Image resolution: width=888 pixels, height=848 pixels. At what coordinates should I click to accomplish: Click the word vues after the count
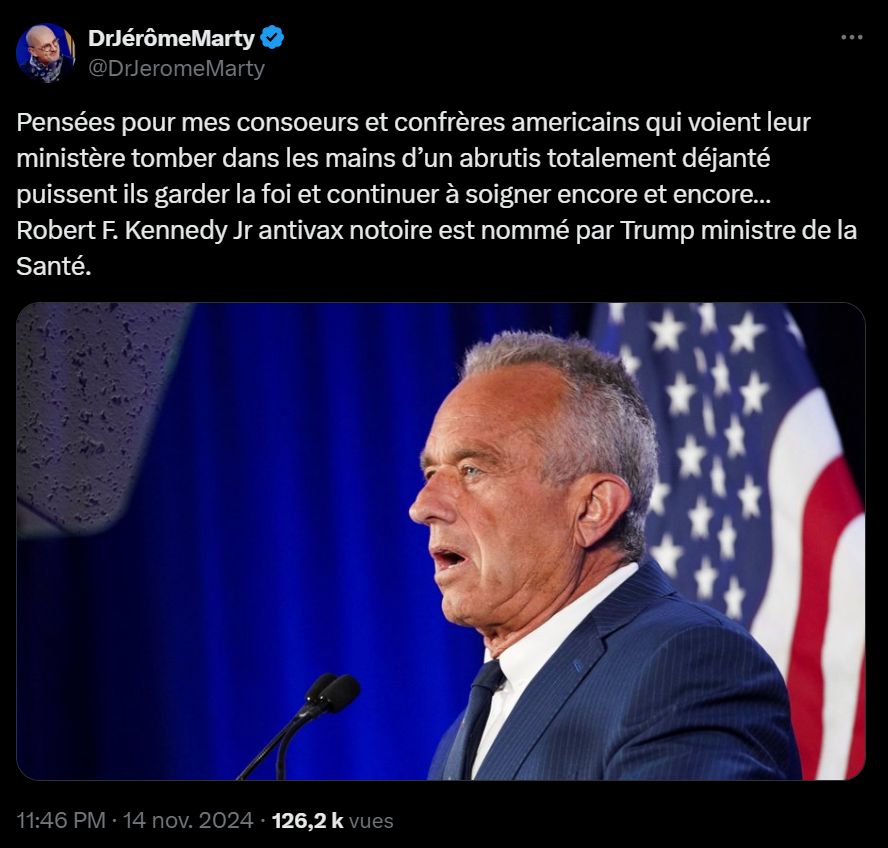(371, 821)
